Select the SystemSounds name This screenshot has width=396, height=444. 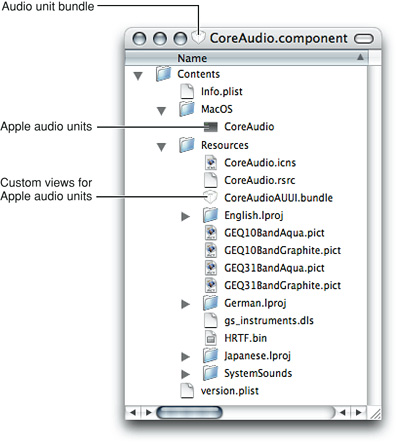258,373
